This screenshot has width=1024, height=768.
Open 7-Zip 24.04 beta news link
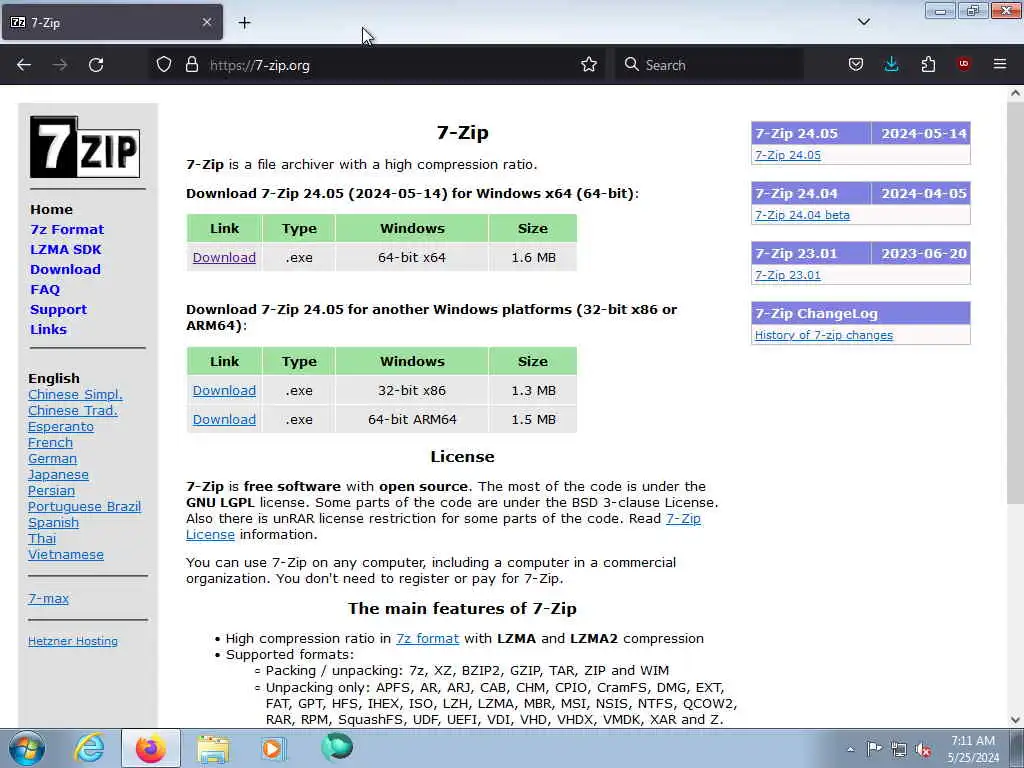point(802,215)
